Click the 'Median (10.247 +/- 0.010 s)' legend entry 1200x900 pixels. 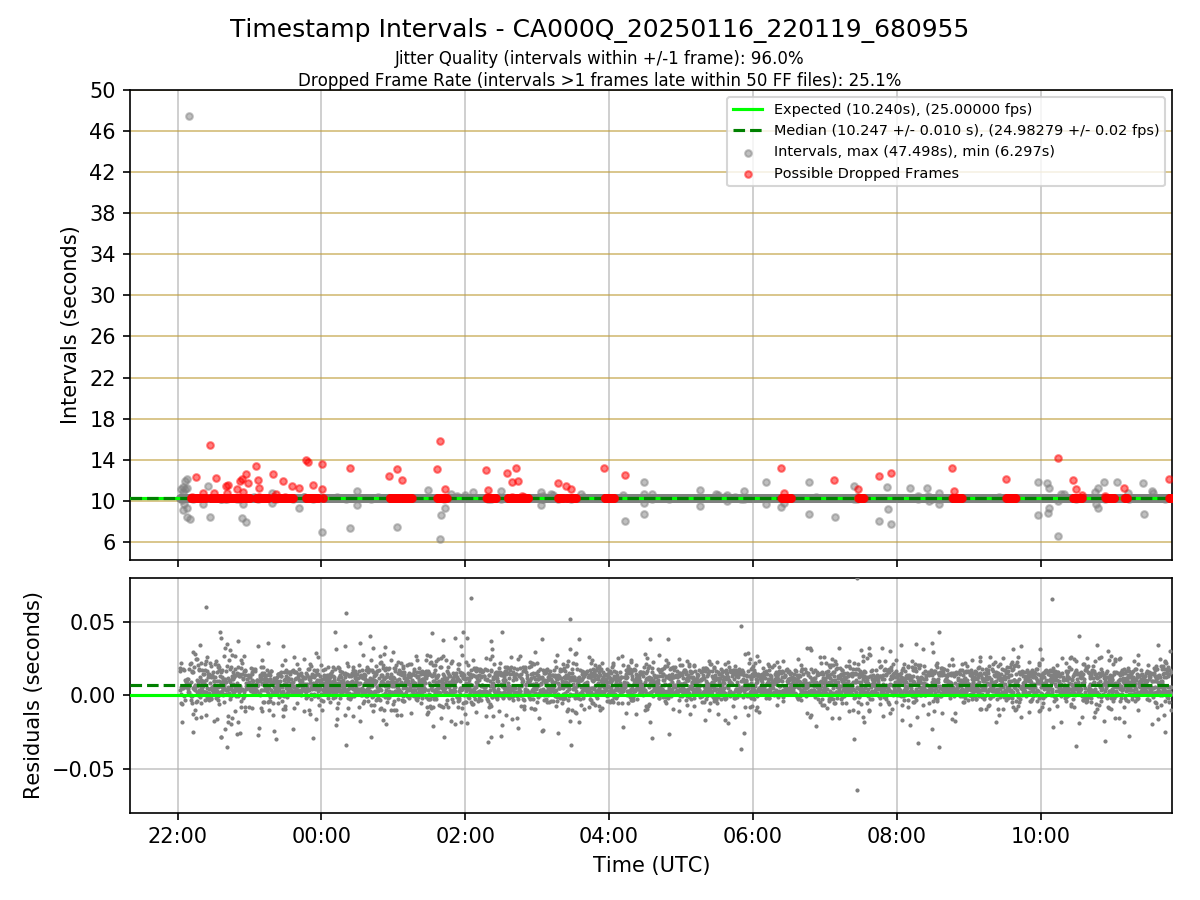coord(966,130)
